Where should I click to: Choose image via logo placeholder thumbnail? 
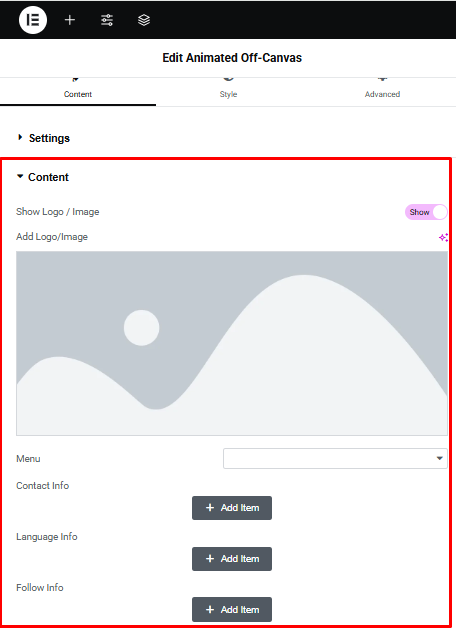click(232, 343)
